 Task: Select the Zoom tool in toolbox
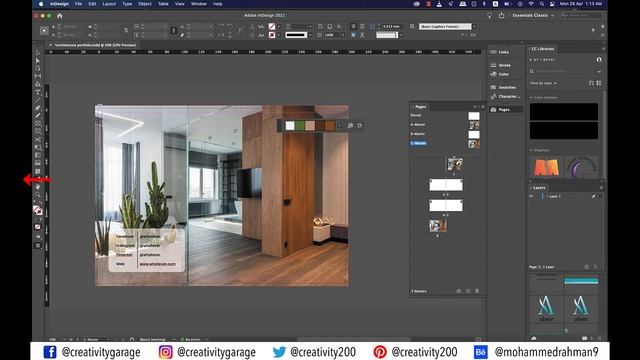coord(38,195)
